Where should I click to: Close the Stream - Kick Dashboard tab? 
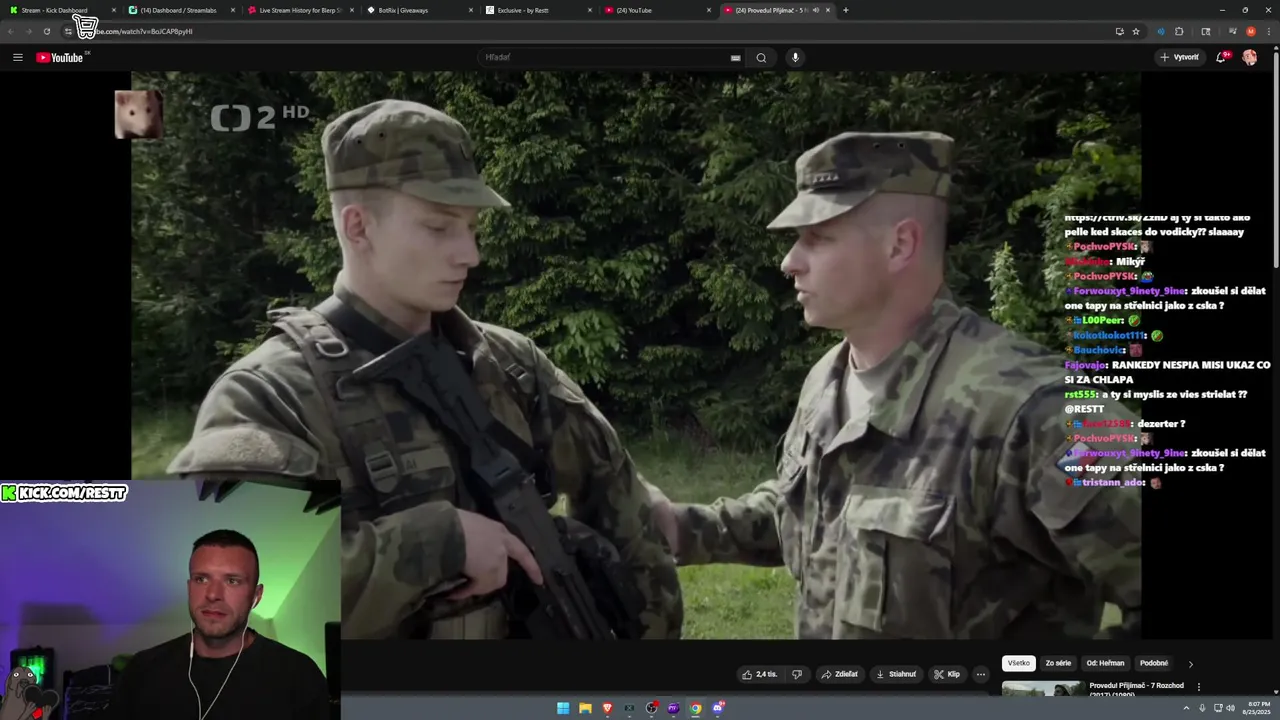coord(113,10)
